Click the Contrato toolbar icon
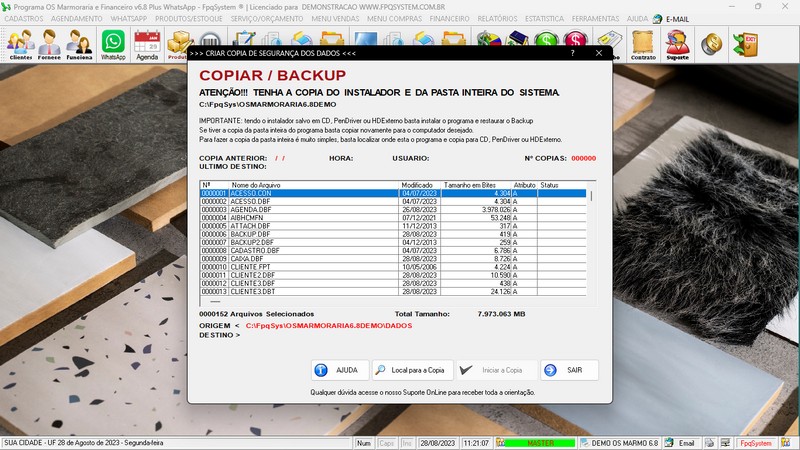 point(644,45)
